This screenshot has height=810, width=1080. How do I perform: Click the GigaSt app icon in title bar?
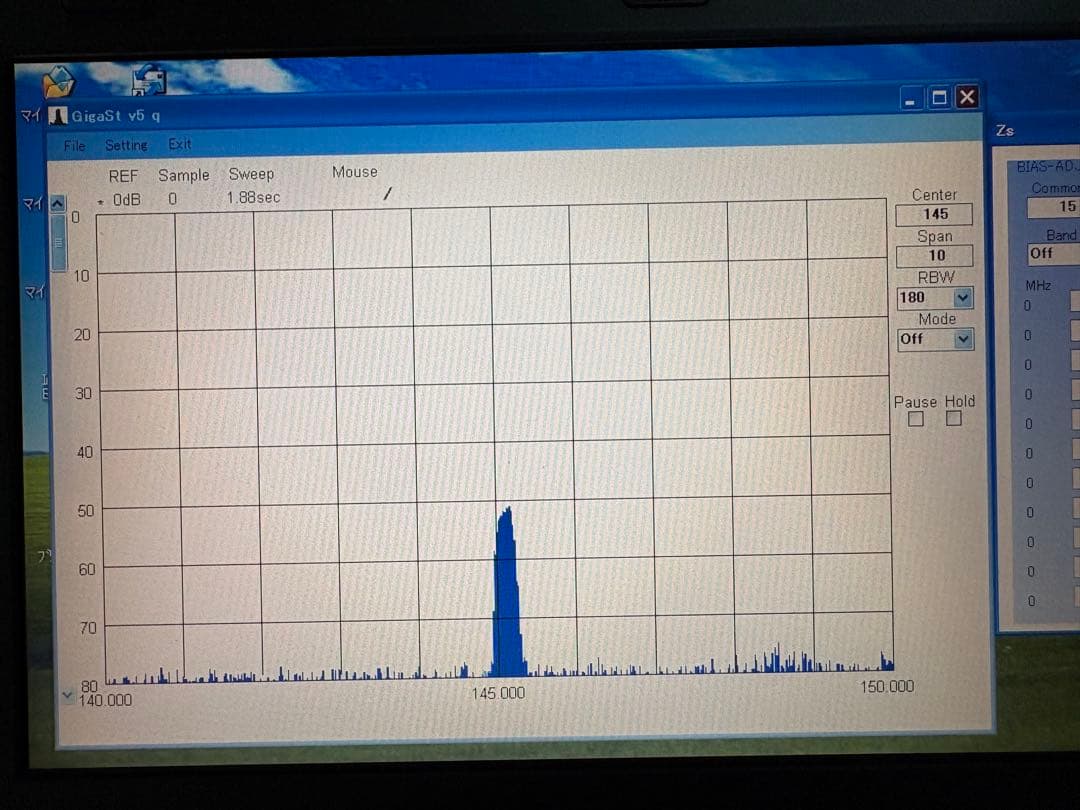pyautogui.click(x=59, y=116)
